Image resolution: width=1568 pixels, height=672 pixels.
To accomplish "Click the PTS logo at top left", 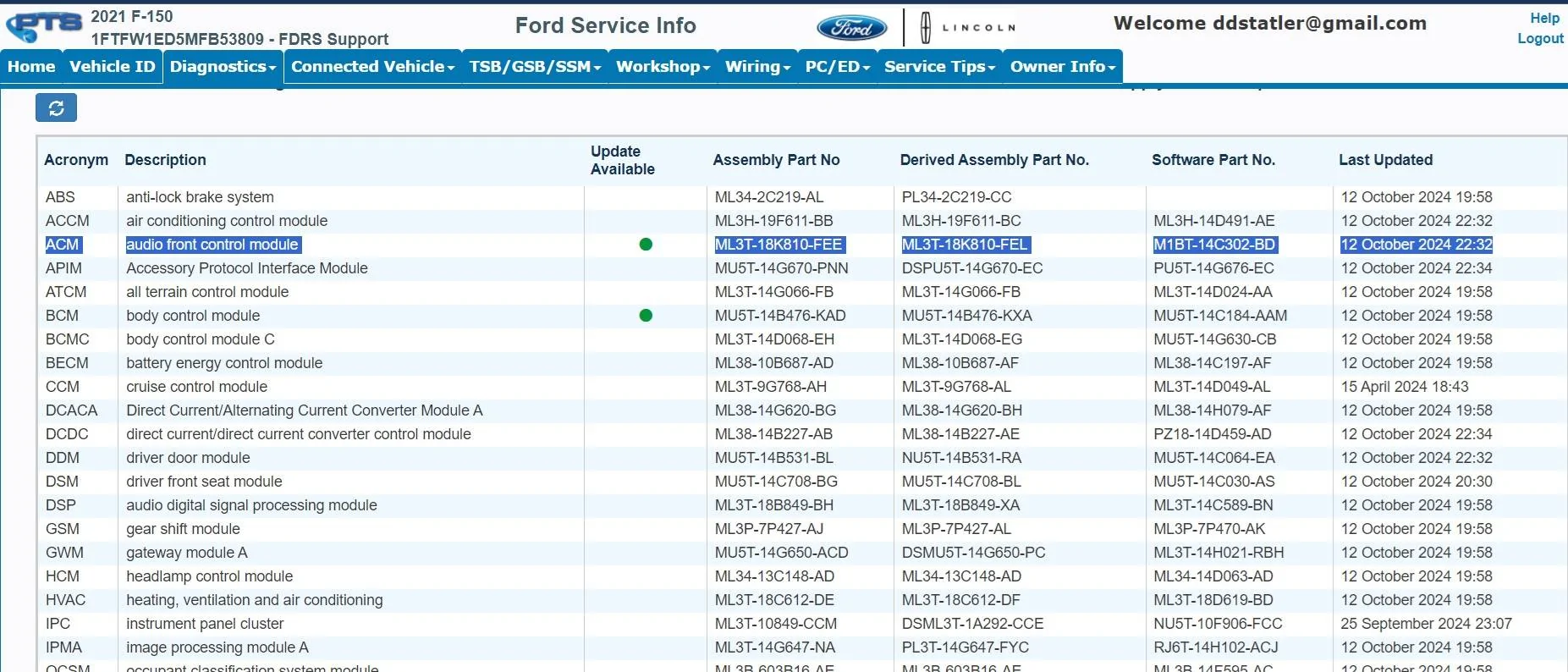I will (44, 26).
